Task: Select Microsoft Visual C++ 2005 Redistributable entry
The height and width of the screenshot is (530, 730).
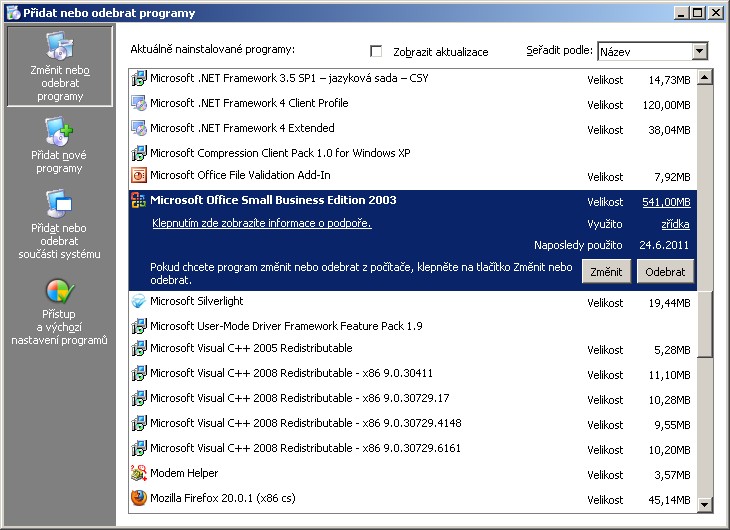Action: pos(251,349)
